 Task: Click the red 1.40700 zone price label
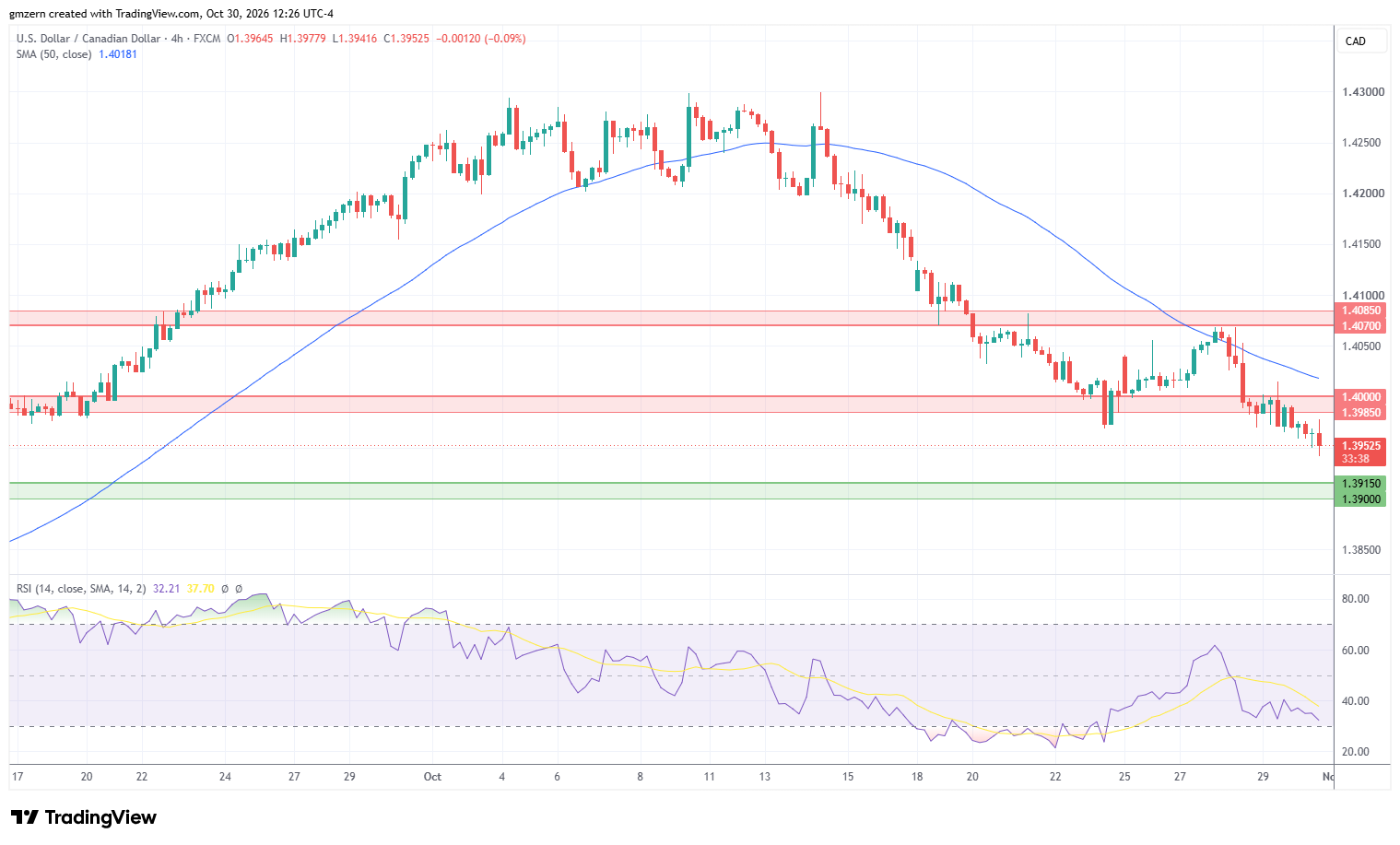pos(1360,326)
